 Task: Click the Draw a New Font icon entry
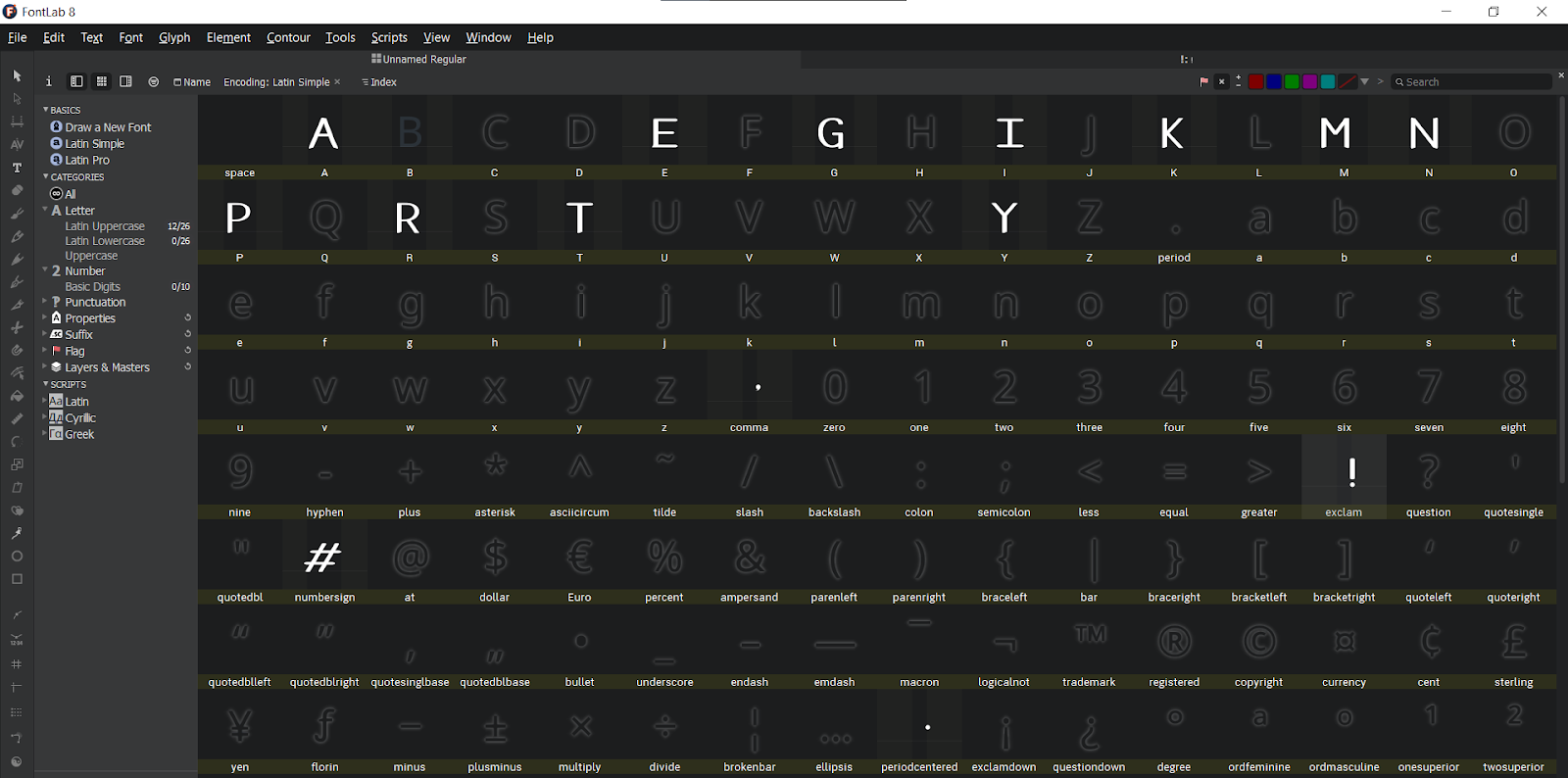click(101, 127)
